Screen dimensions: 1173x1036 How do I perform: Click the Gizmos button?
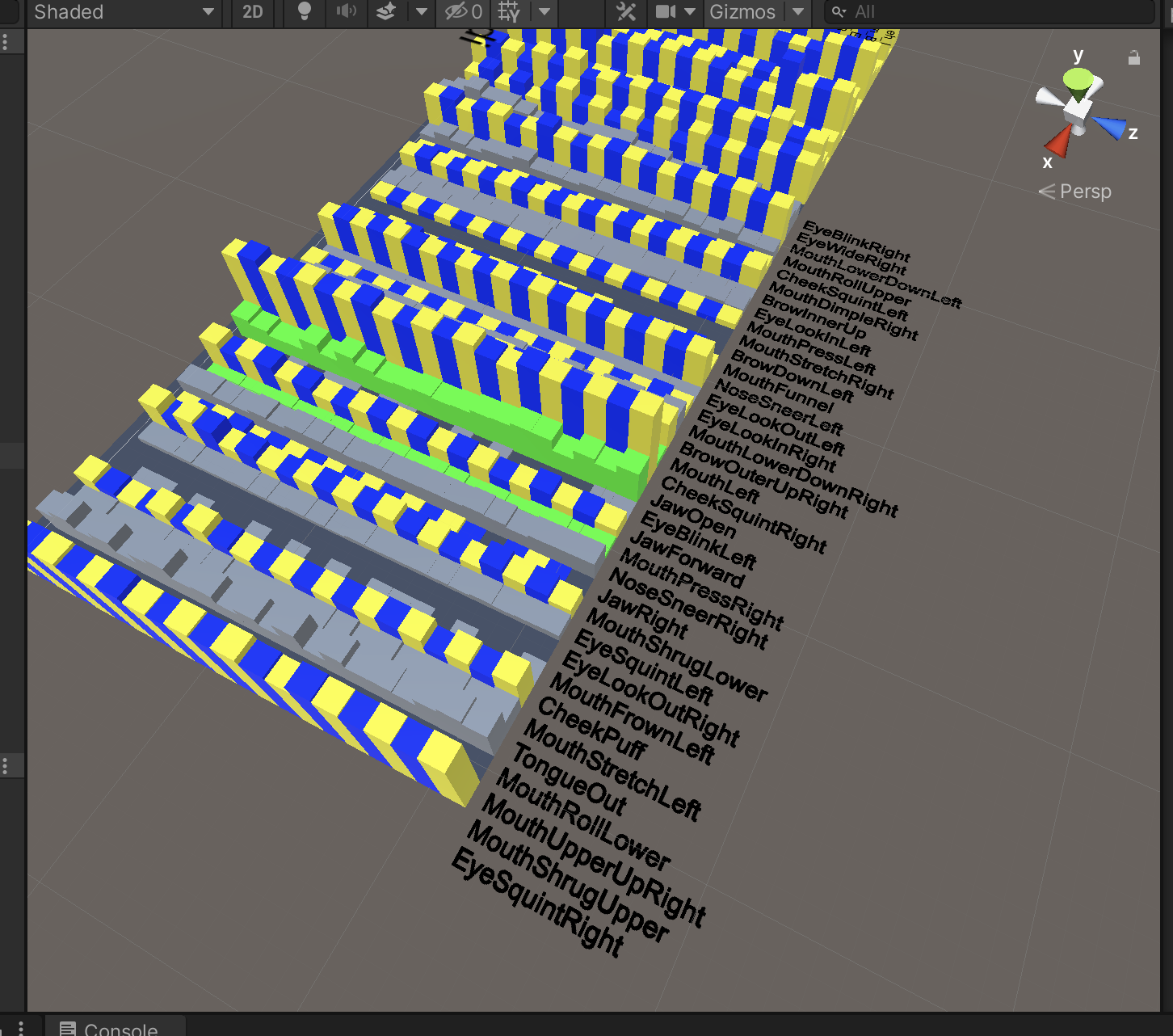pos(742,11)
